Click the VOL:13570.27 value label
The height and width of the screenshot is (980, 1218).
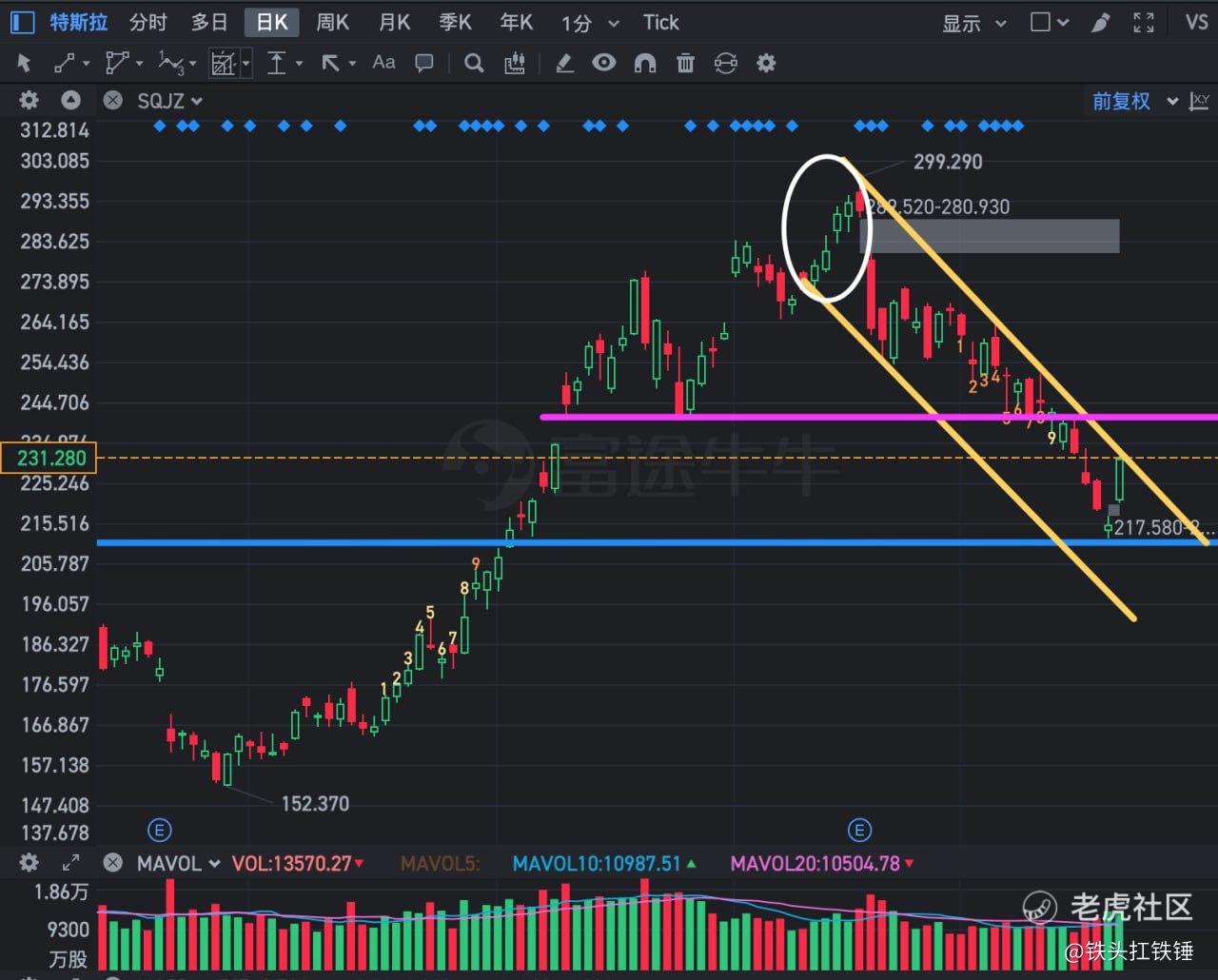(x=292, y=863)
